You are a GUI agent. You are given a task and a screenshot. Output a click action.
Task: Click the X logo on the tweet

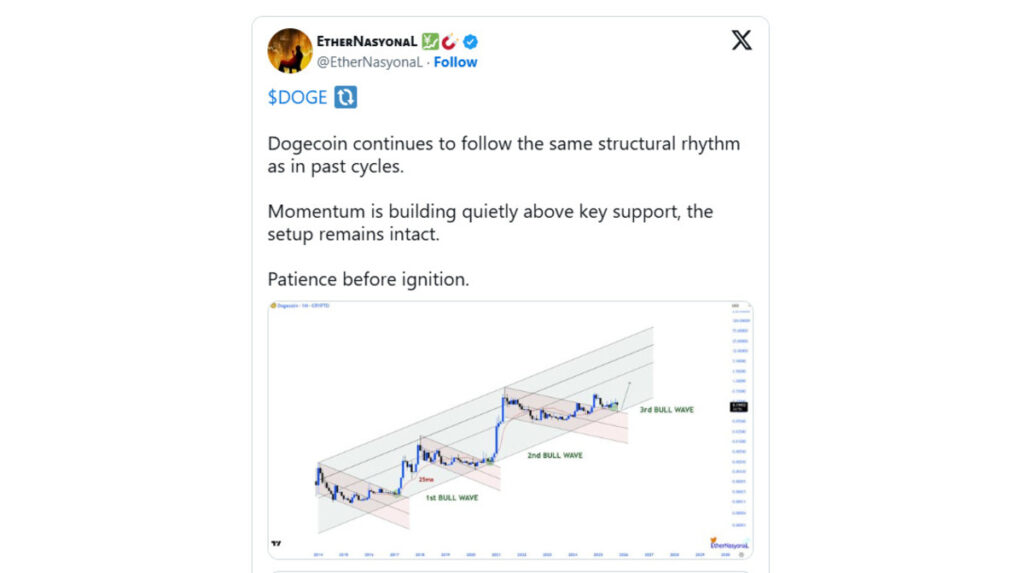click(x=741, y=41)
